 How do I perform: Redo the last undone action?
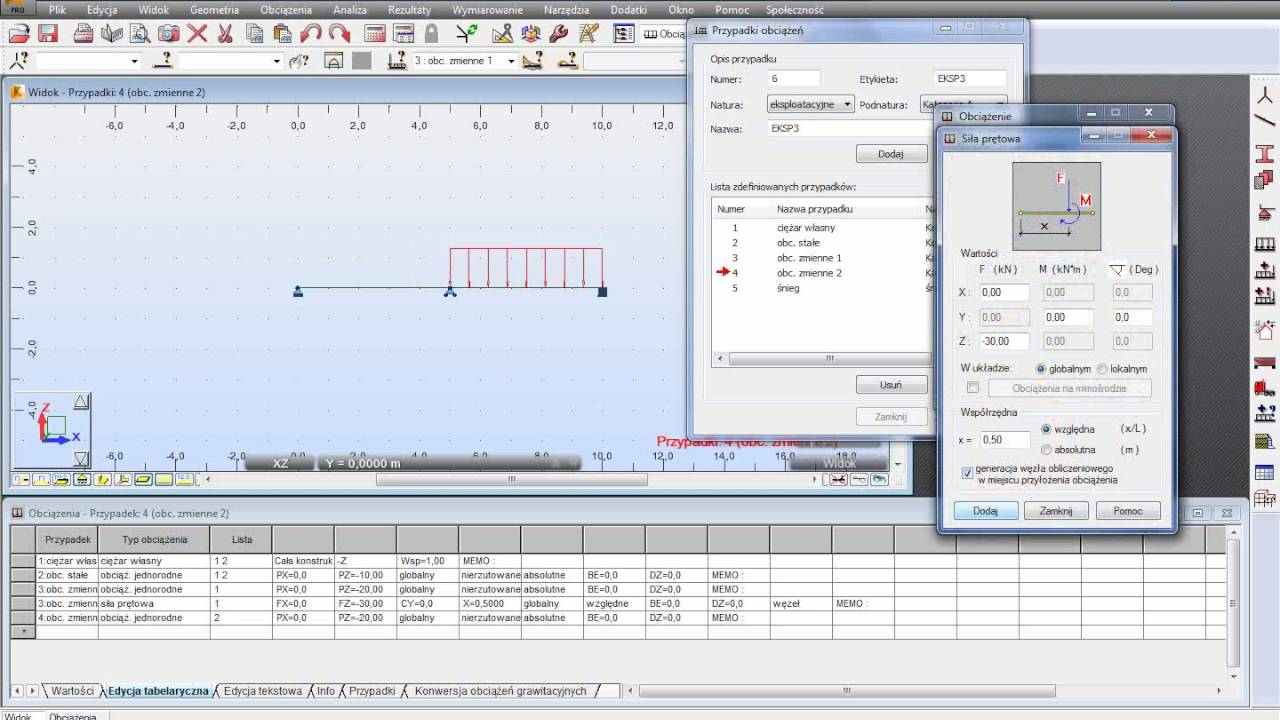pos(339,33)
